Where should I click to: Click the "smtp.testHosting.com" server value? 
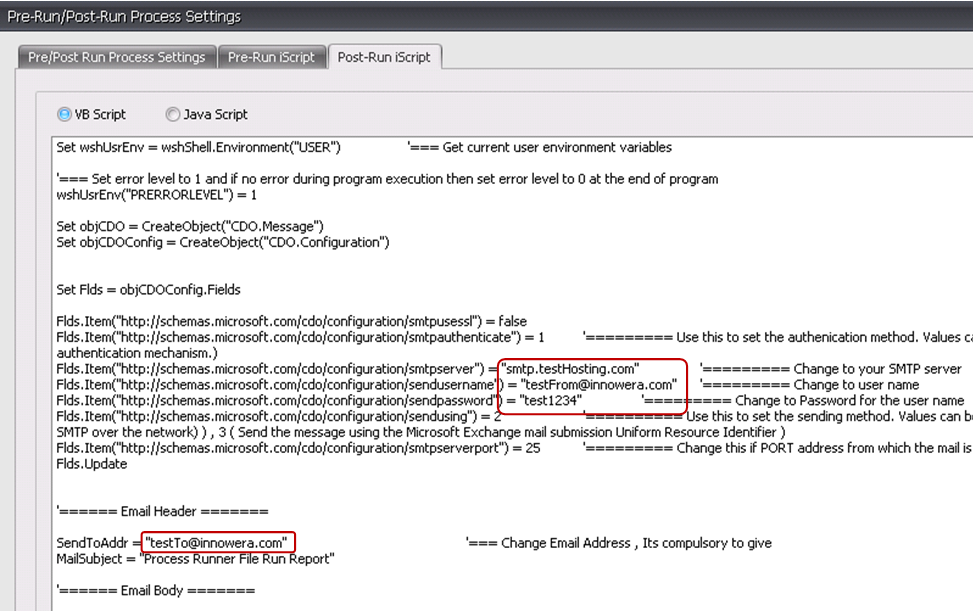571,369
